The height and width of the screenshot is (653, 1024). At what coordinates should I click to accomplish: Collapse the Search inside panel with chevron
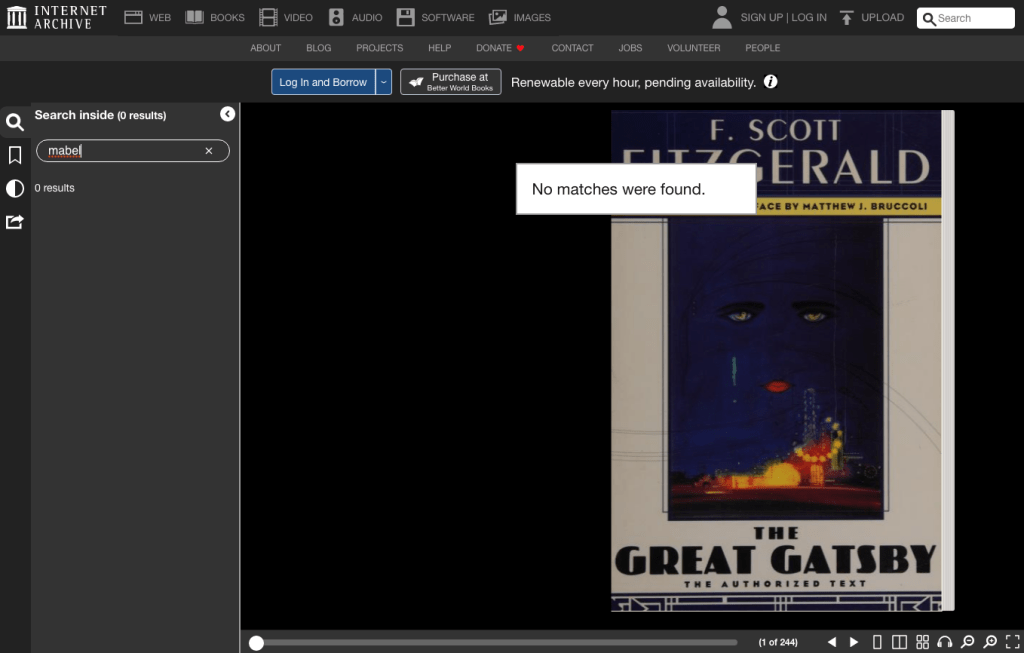pos(227,114)
